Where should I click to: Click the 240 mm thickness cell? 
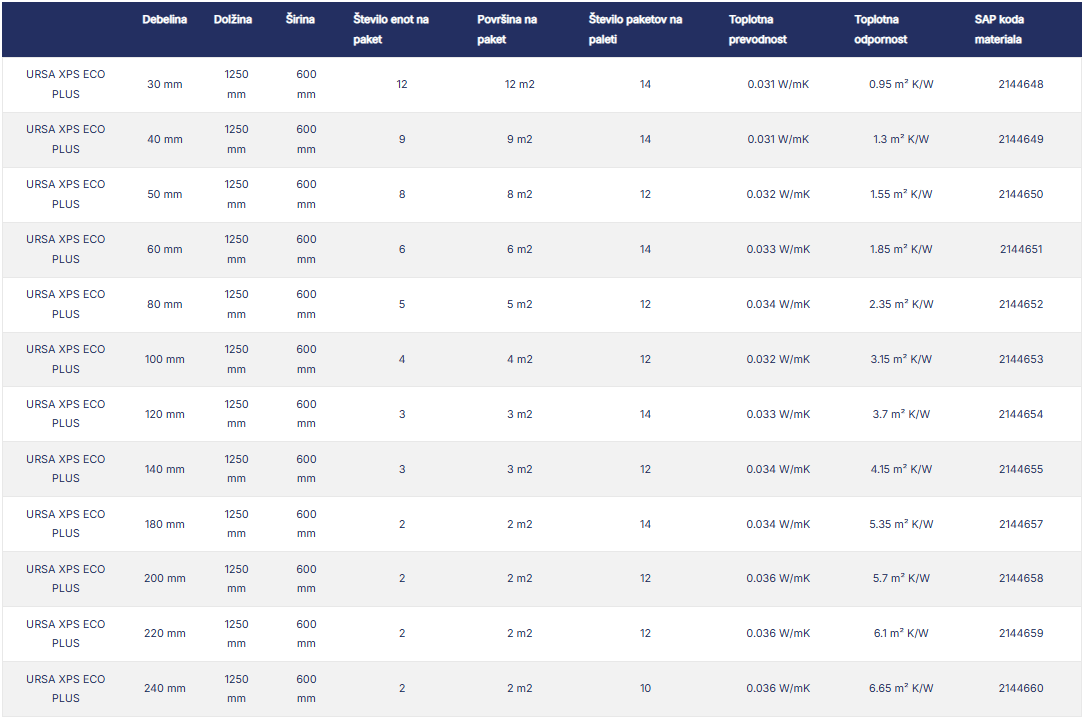click(x=165, y=689)
